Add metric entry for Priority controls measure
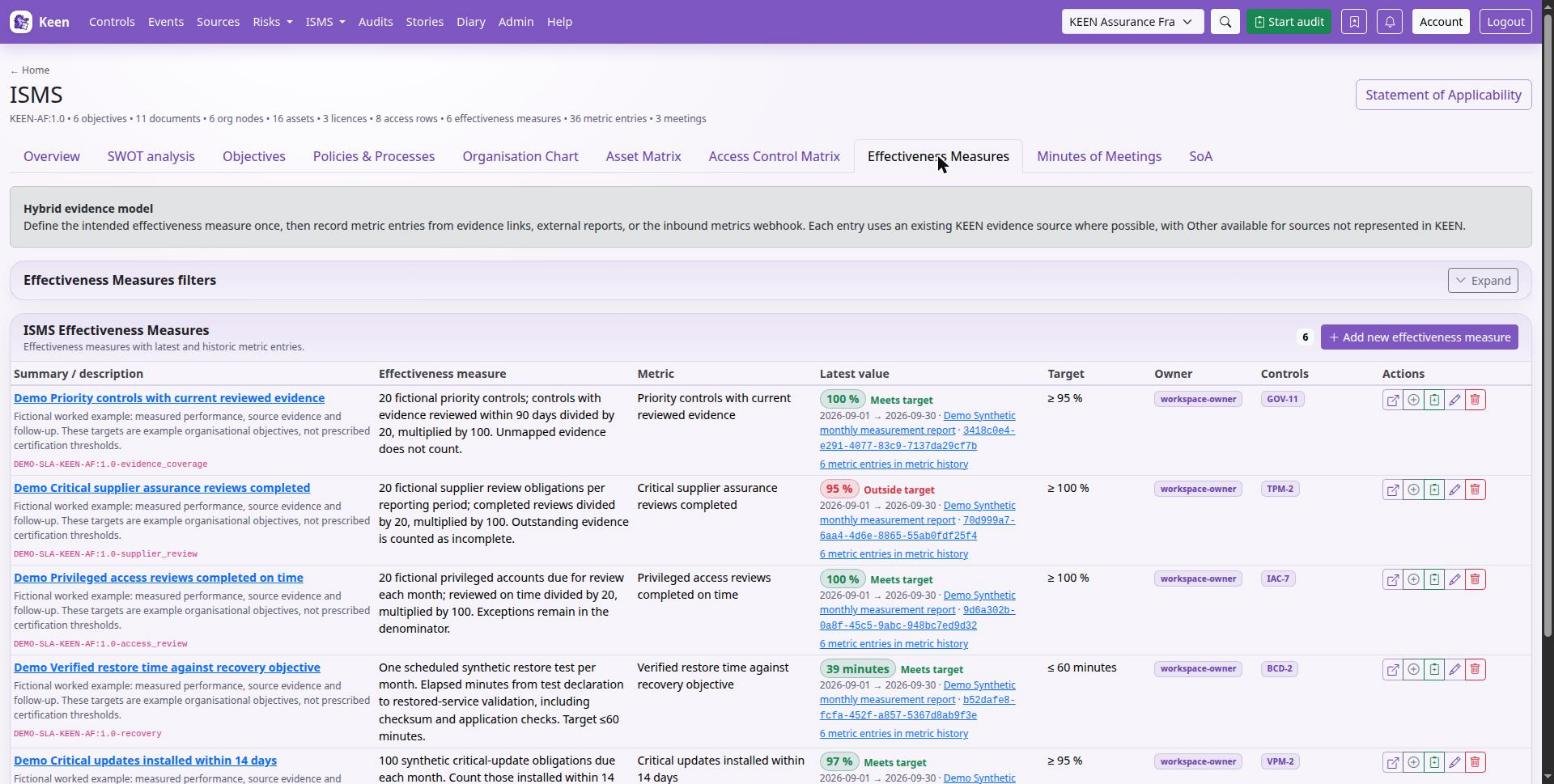Viewport: 1554px width, 784px height. tap(1413, 400)
